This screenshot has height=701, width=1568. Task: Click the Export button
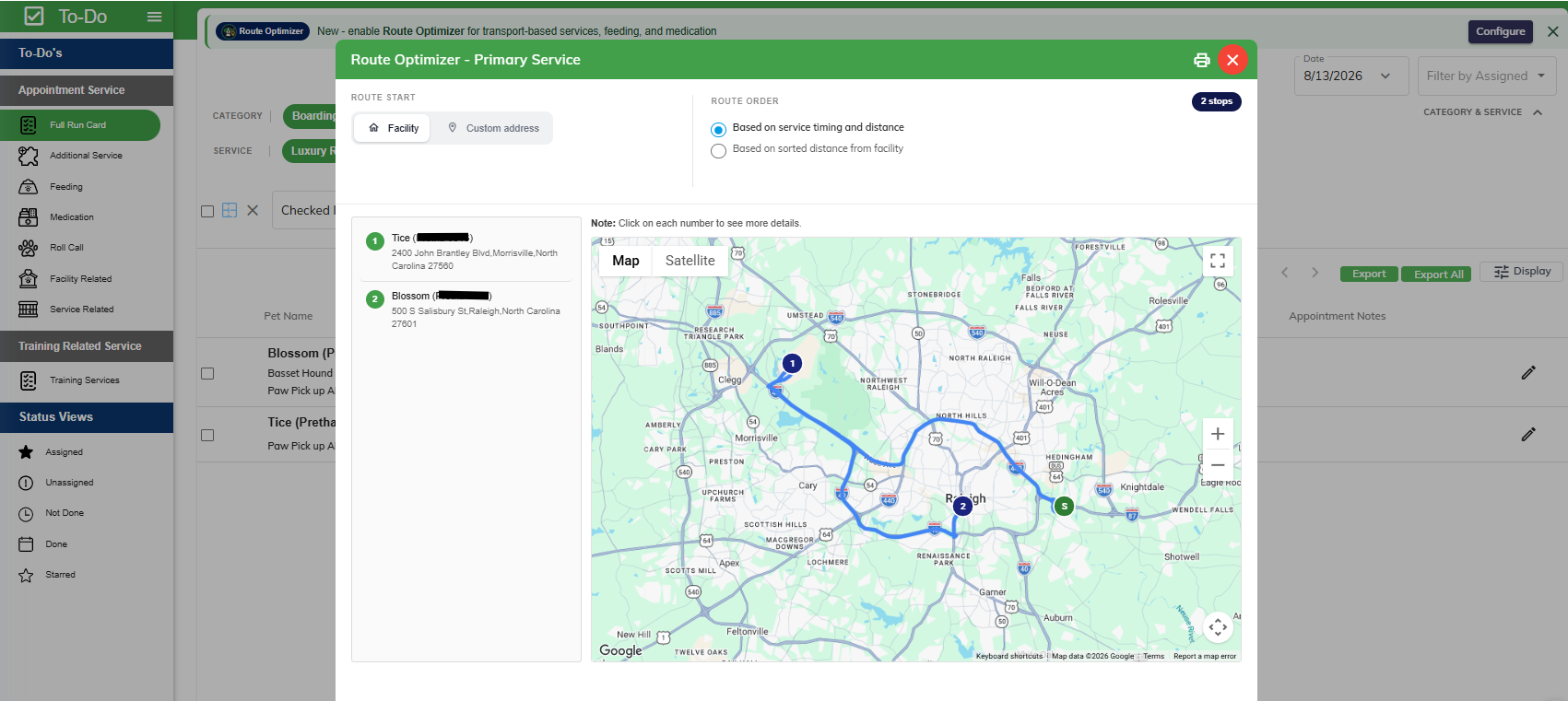pyautogui.click(x=1368, y=274)
